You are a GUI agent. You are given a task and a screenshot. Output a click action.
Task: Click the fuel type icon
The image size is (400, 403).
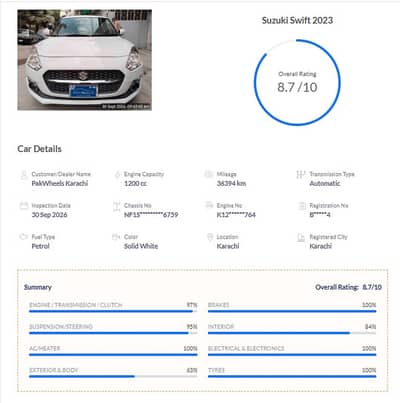[x=24, y=237]
